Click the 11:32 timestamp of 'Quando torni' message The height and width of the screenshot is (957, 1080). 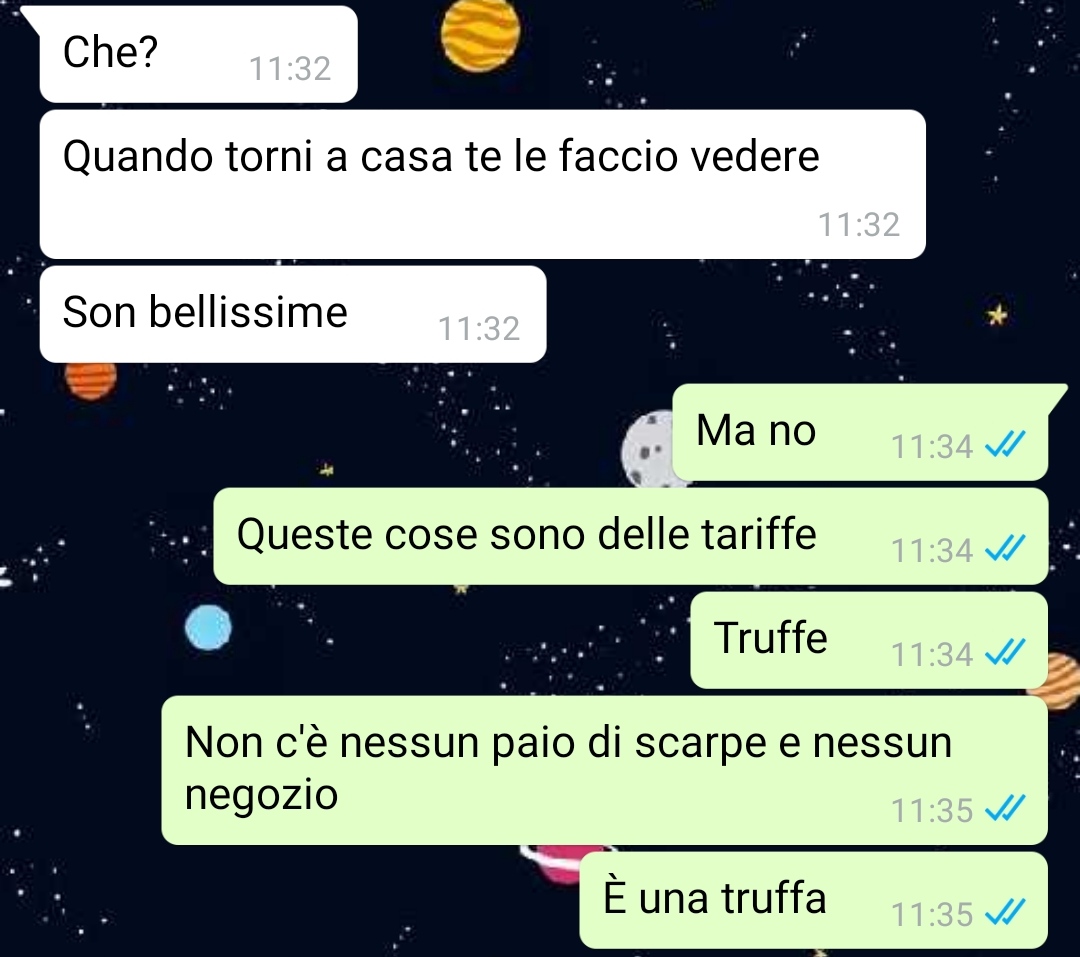click(859, 225)
